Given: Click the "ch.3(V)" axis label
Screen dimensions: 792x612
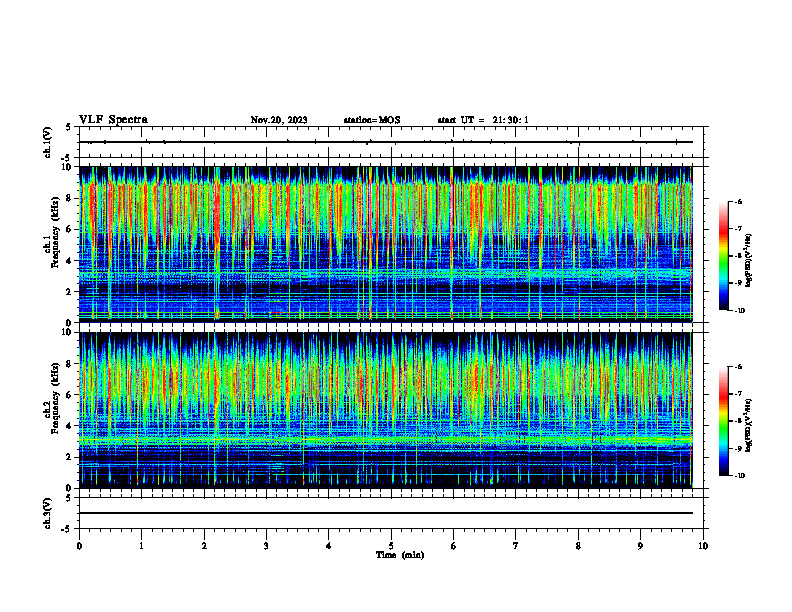Looking at the screenshot, I should (x=48, y=513).
